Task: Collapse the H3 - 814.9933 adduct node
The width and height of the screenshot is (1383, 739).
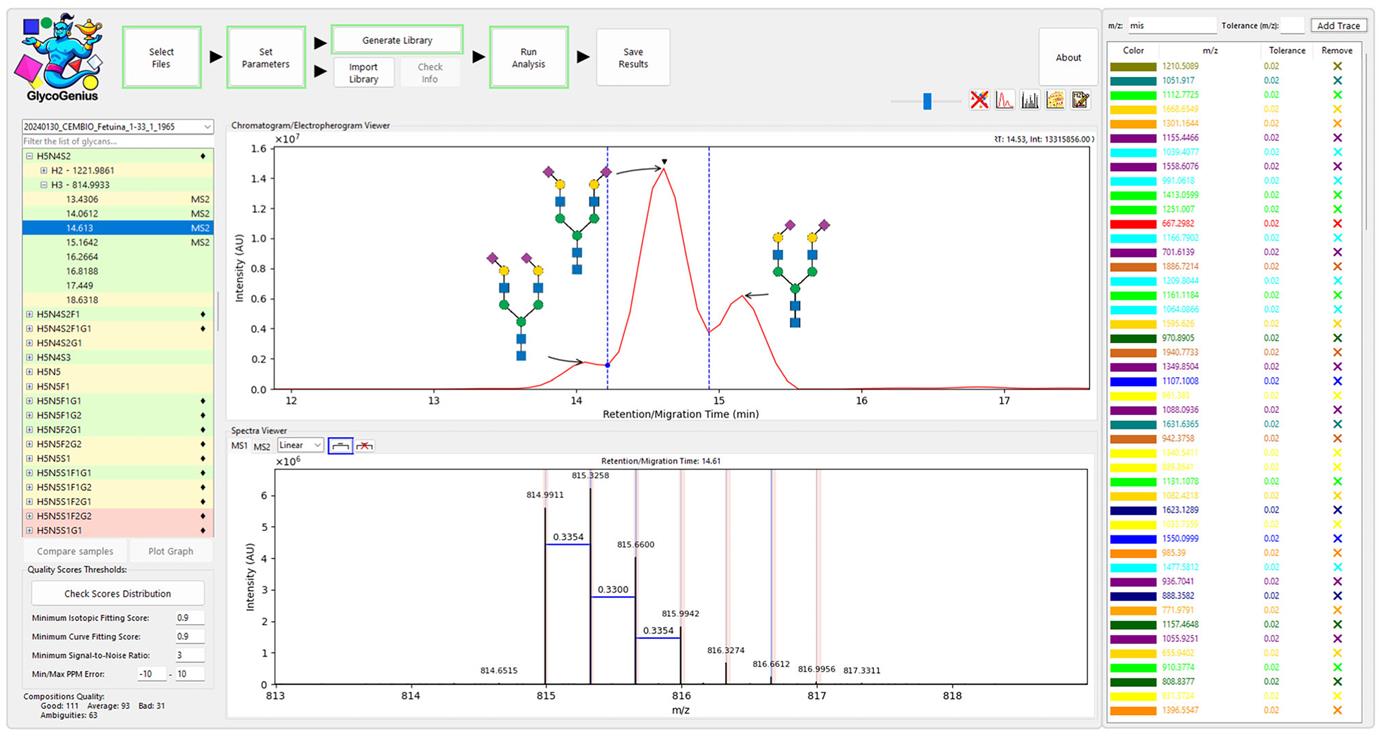Action: pyautogui.click(x=44, y=185)
